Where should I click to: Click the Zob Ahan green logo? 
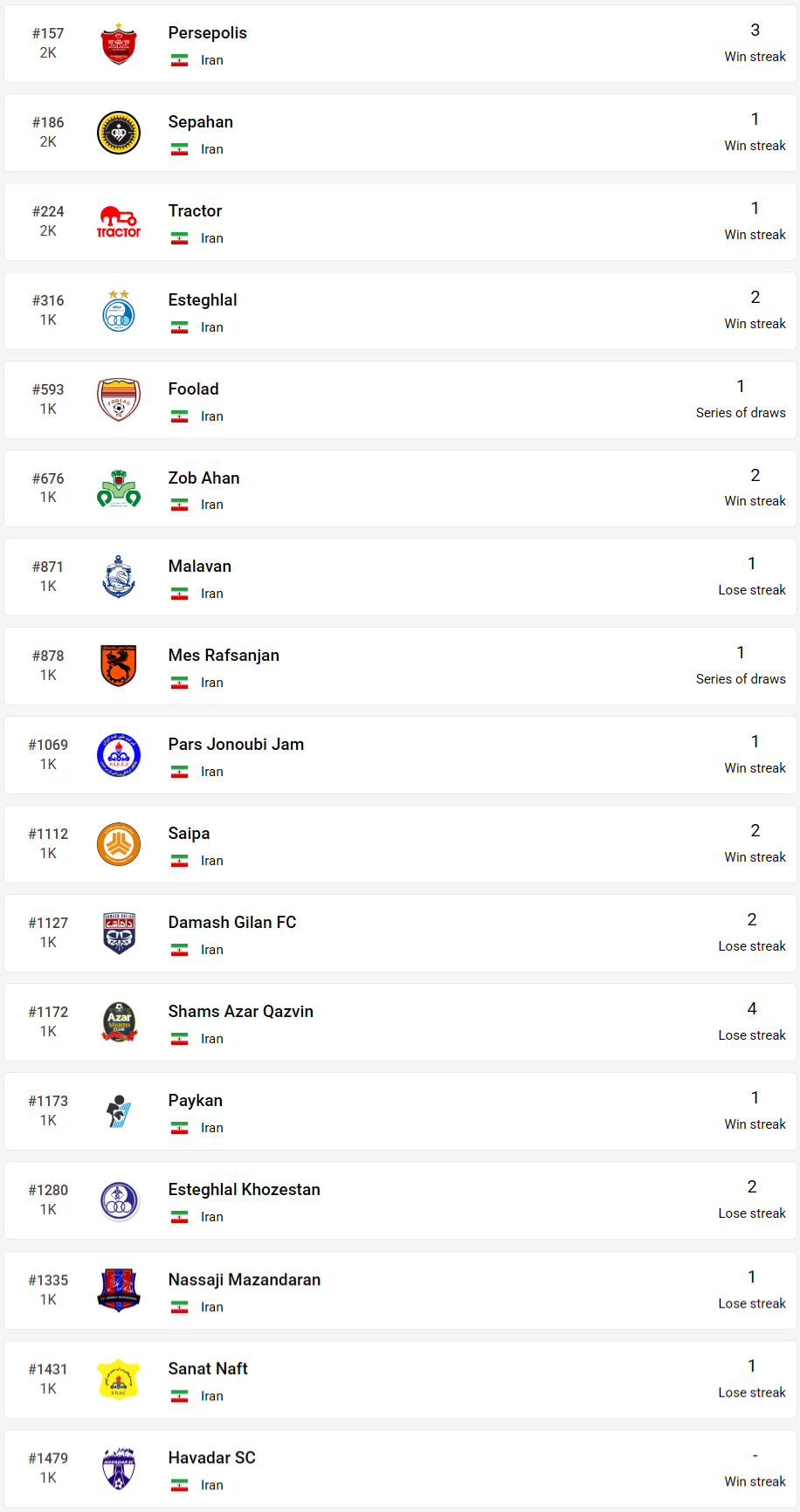[119, 489]
